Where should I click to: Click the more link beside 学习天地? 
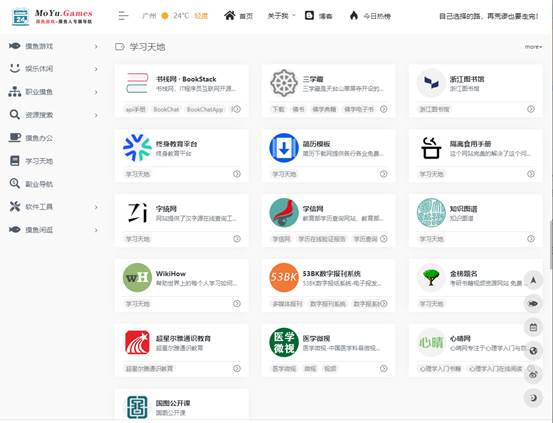(533, 47)
